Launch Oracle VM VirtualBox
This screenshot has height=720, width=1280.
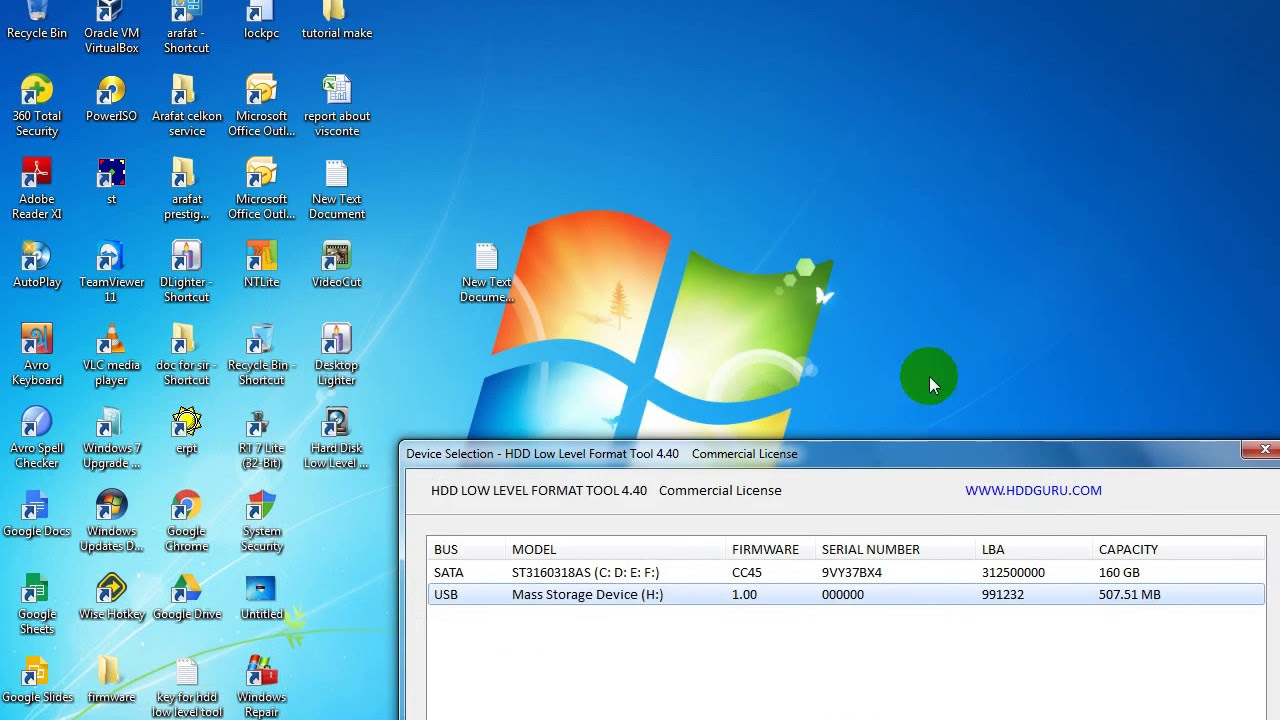(x=111, y=27)
